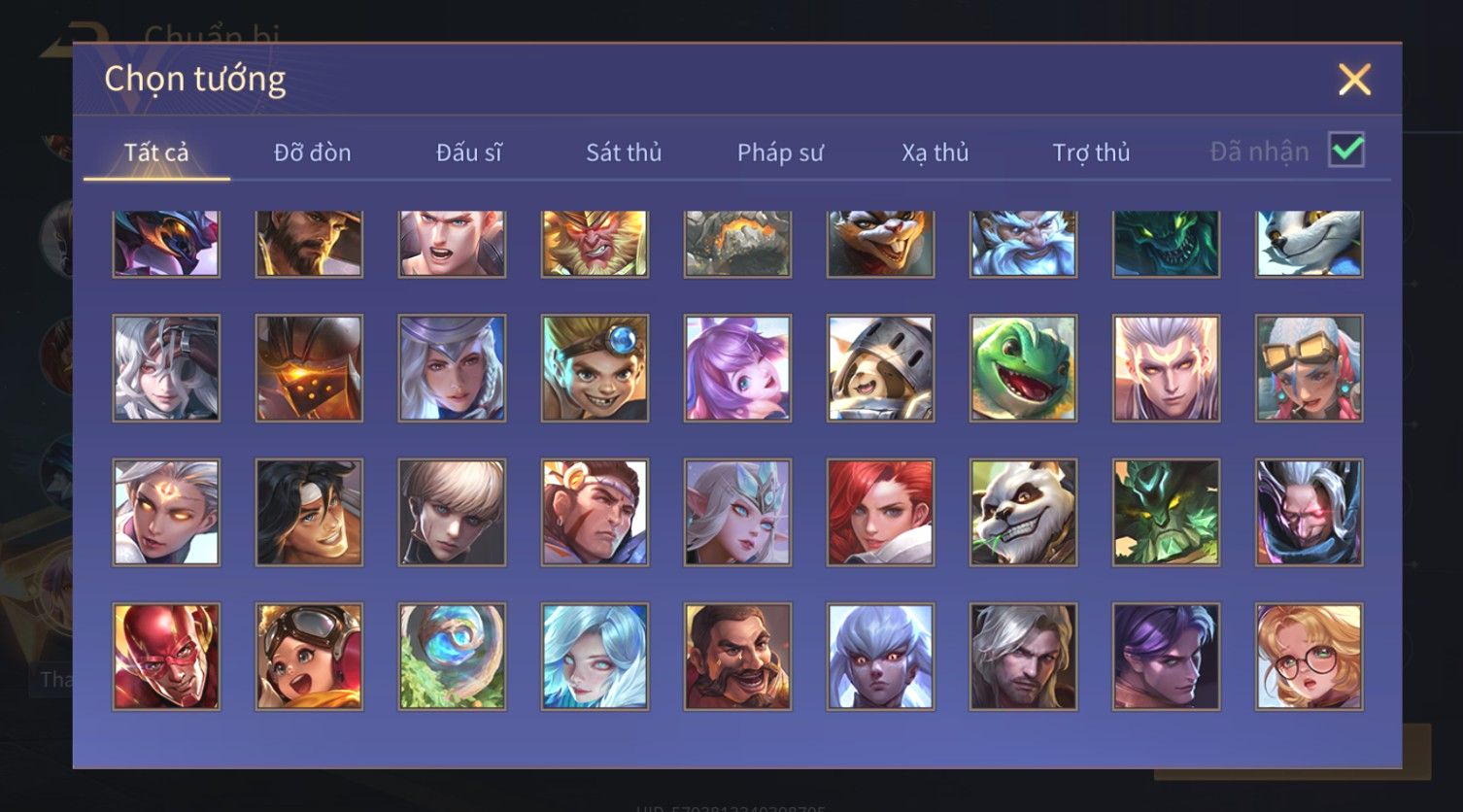Show the Trợ thủ hero category

tap(1091, 152)
